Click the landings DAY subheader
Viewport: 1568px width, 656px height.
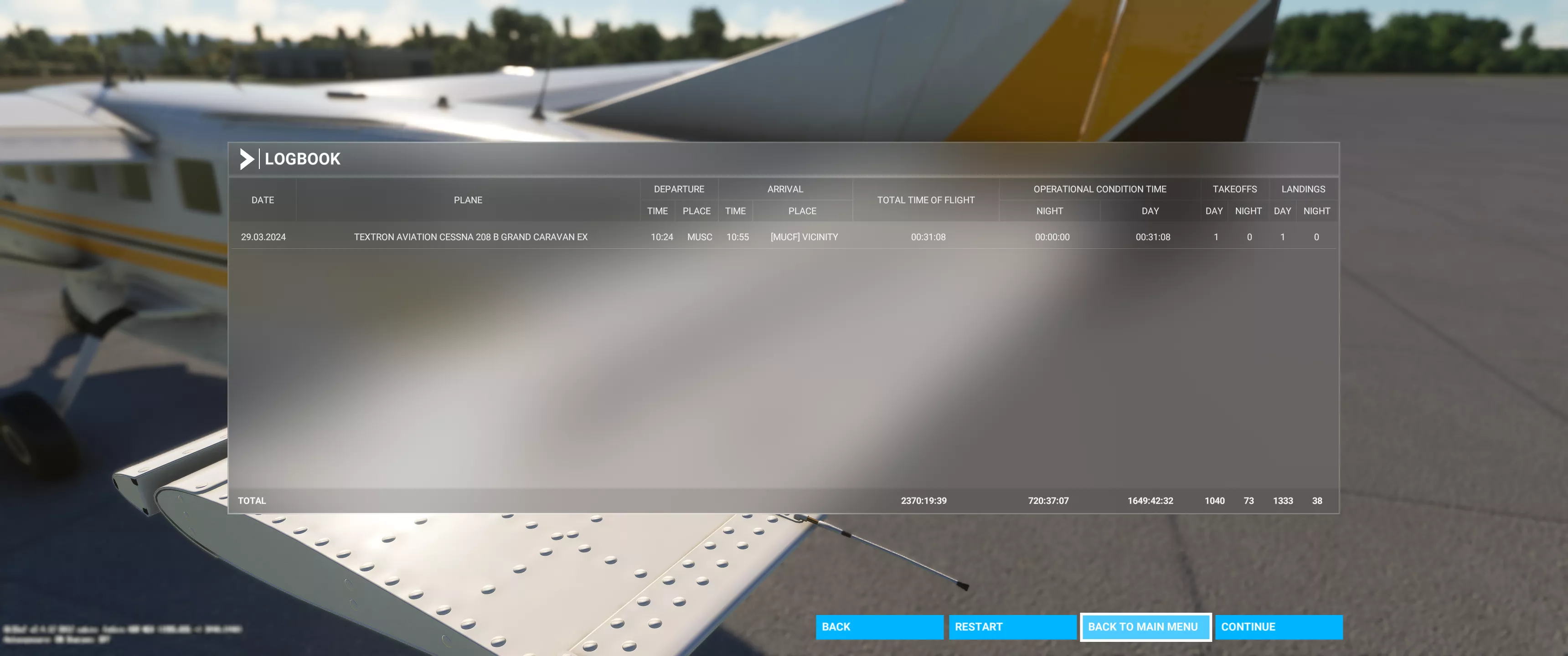tap(1282, 211)
